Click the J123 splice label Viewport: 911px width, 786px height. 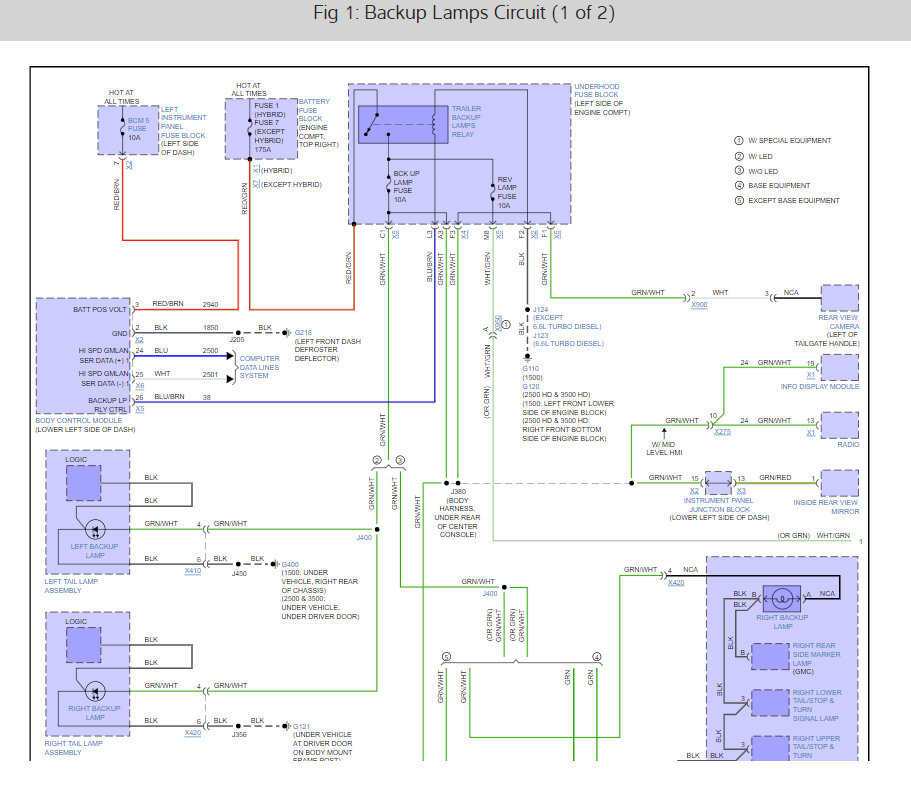click(540, 335)
